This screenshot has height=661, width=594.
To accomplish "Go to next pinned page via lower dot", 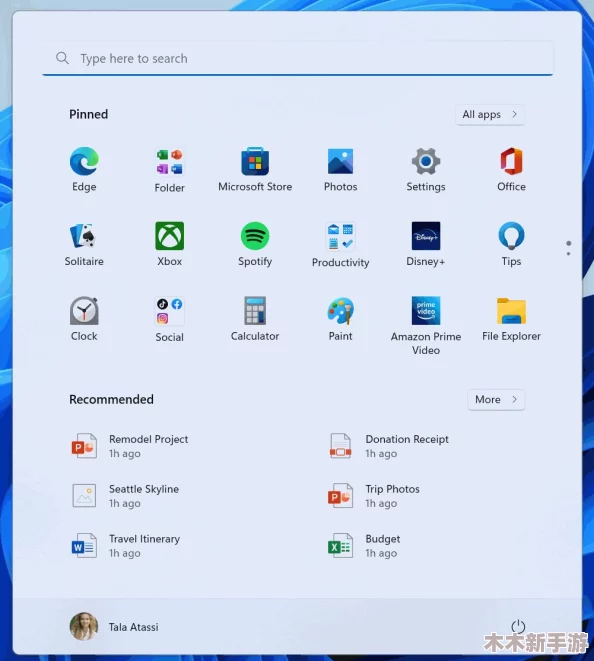I will pos(569,254).
